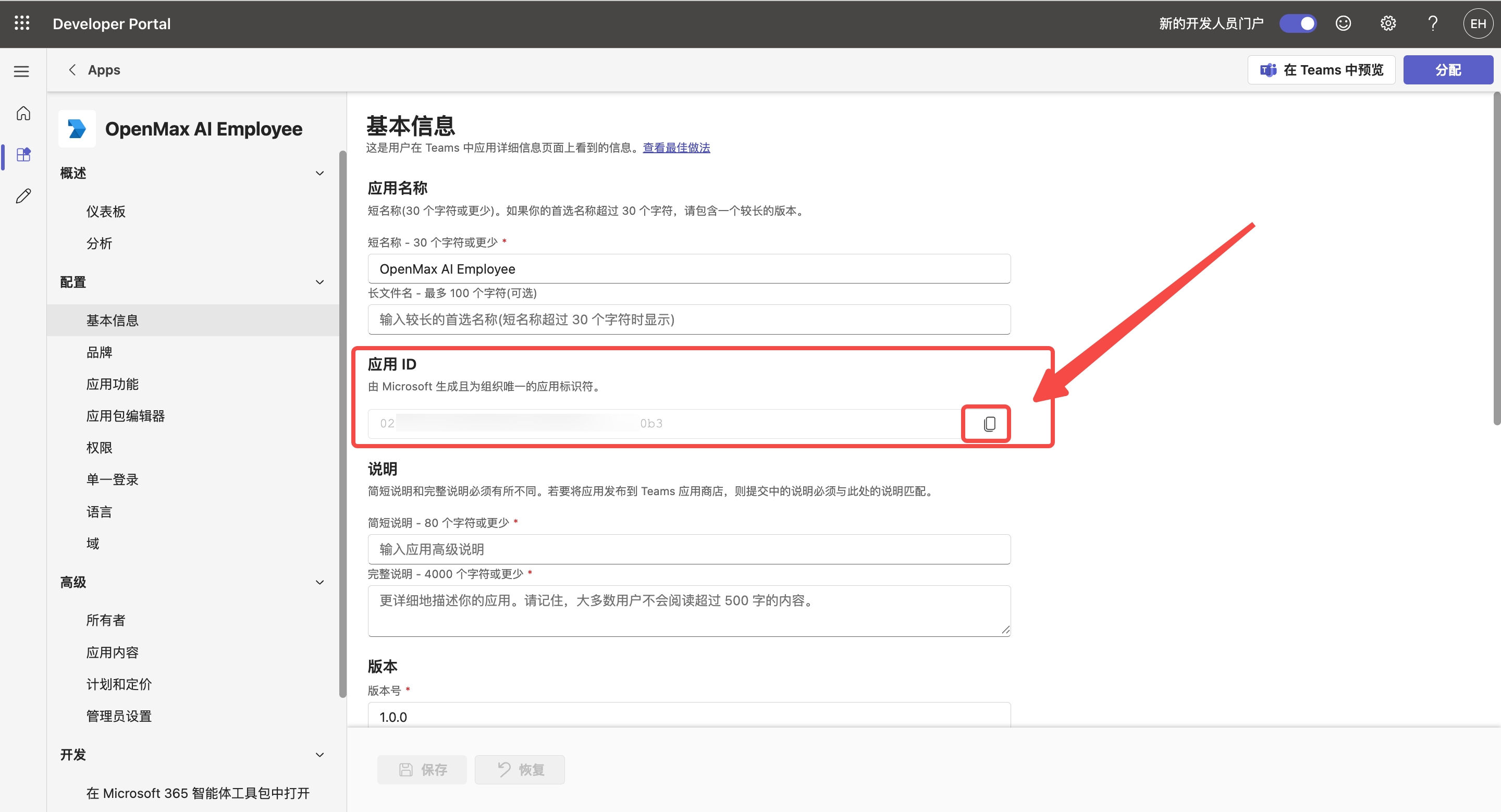Select 基本信息 in the sidebar
Screen dimensions: 1501x812
193,321
